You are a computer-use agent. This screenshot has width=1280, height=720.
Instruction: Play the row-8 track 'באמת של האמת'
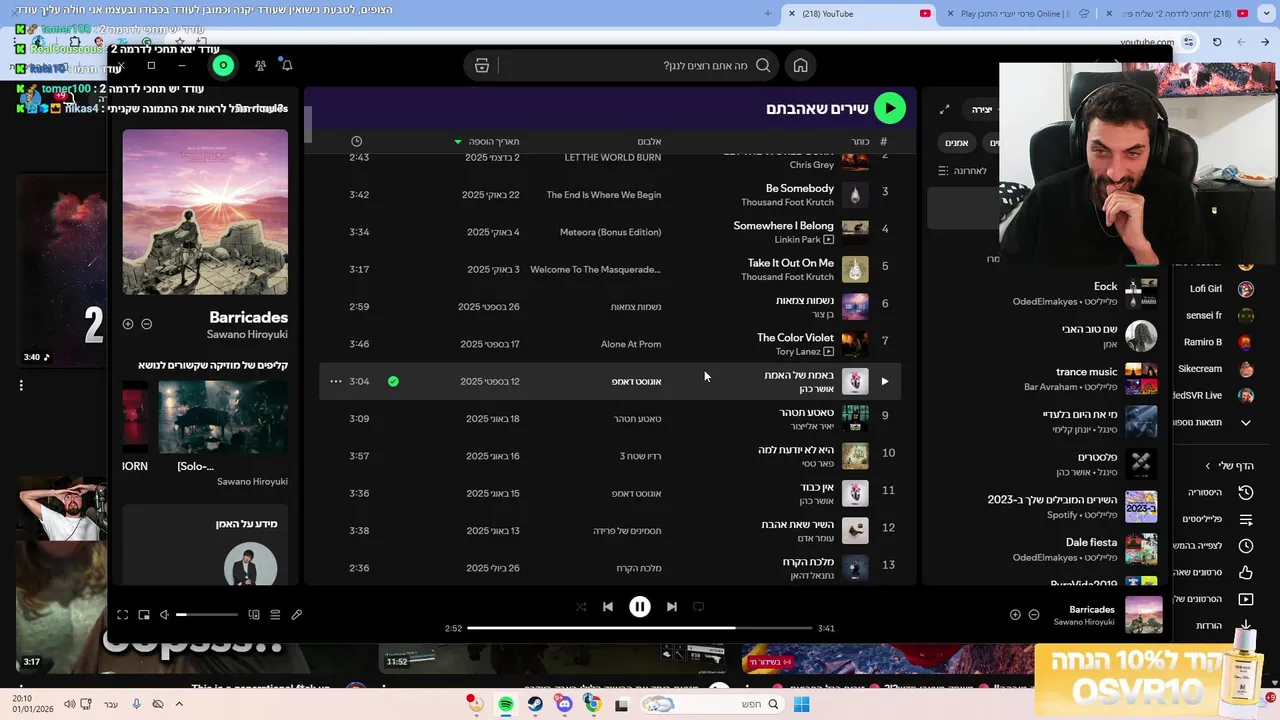coord(884,381)
